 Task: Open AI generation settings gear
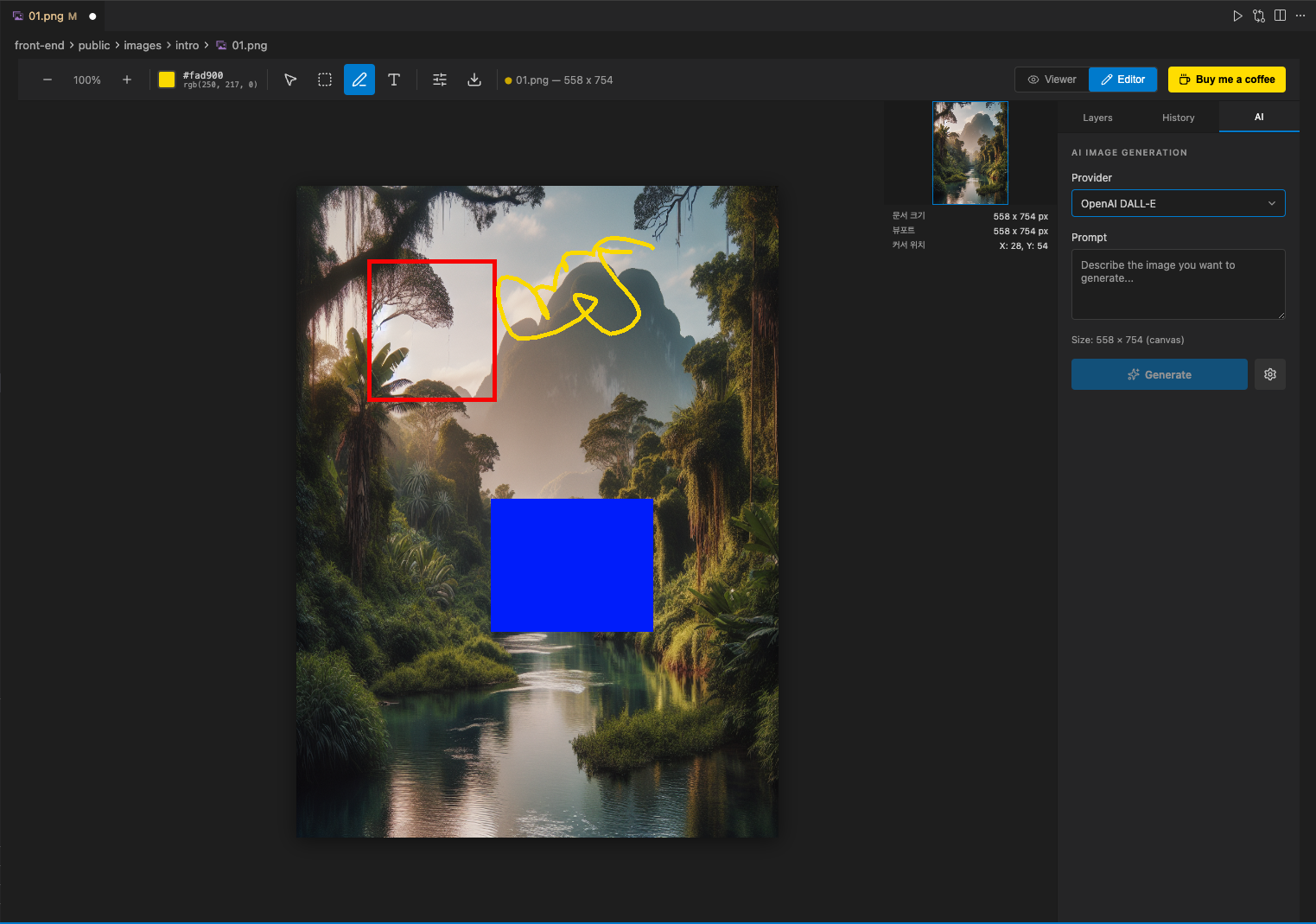click(x=1269, y=373)
